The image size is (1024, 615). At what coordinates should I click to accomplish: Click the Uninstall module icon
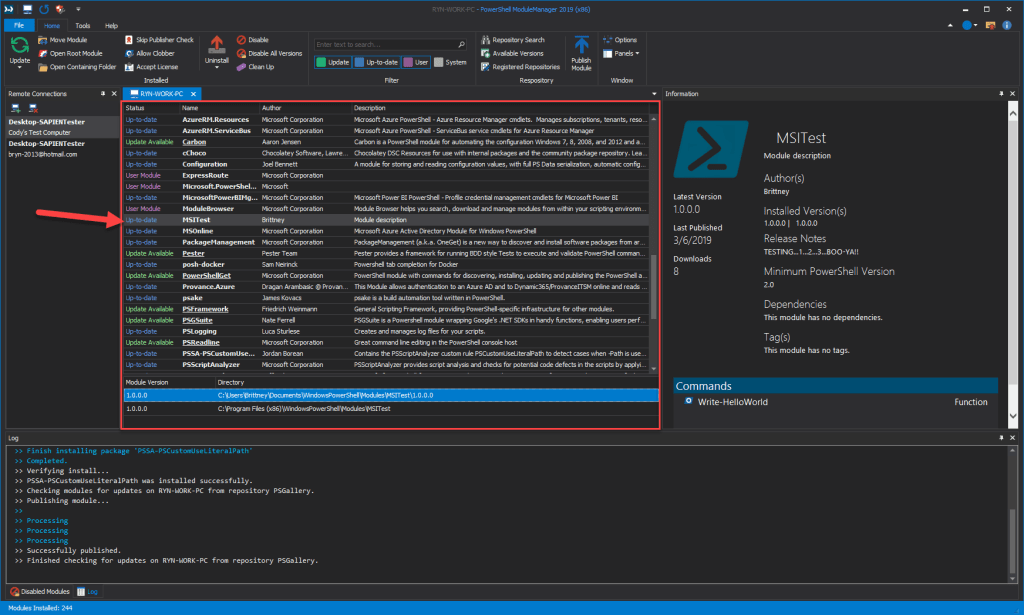pyautogui.click(x=217, y=45)
